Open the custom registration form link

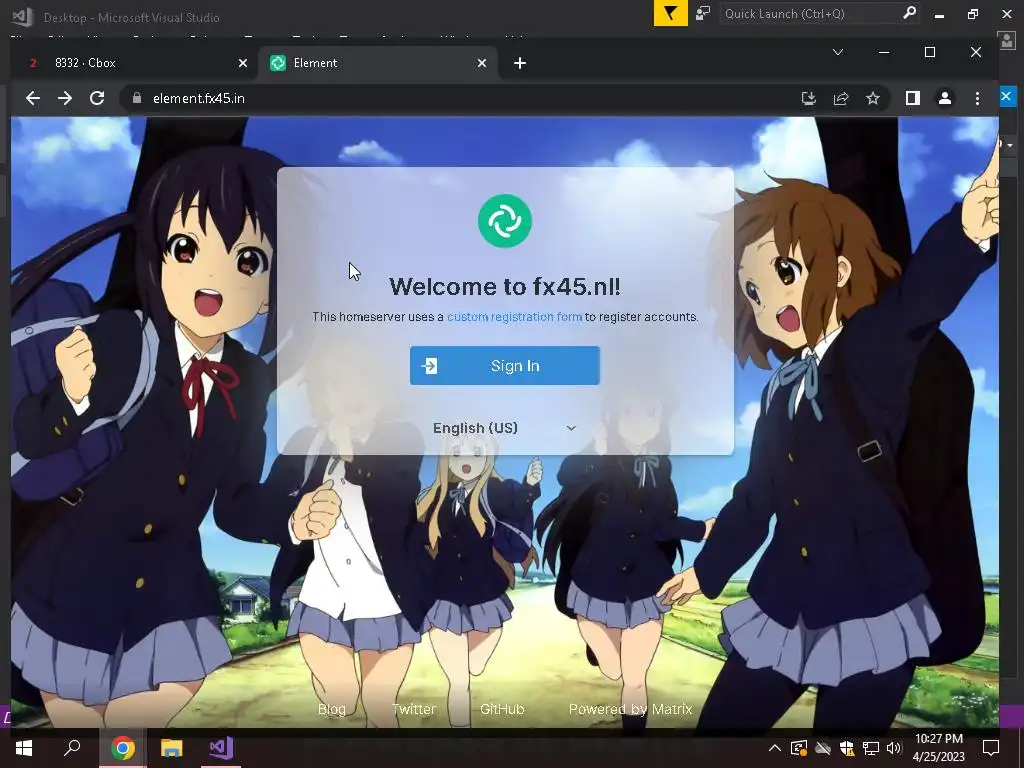pos(514,317)
